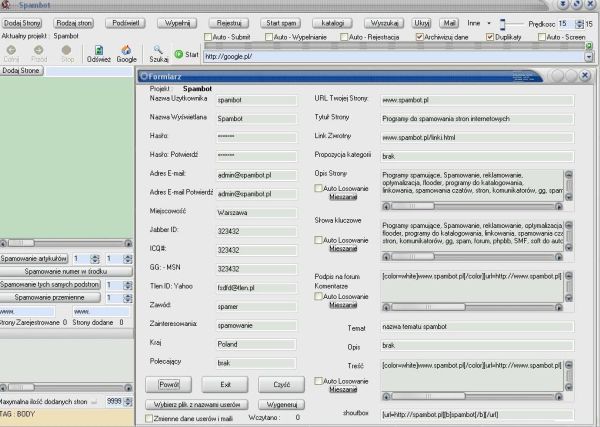Open the URL address bar dropdown
The width and height of the screenshot is (600, 427).
[x=589, y=57]
